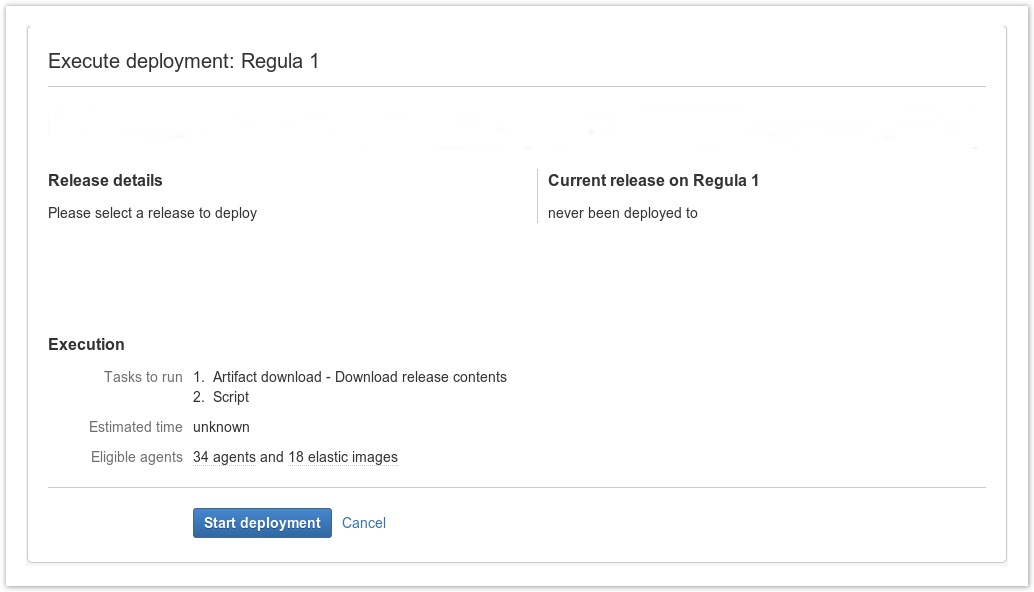Click the Start deployment button

262,523
